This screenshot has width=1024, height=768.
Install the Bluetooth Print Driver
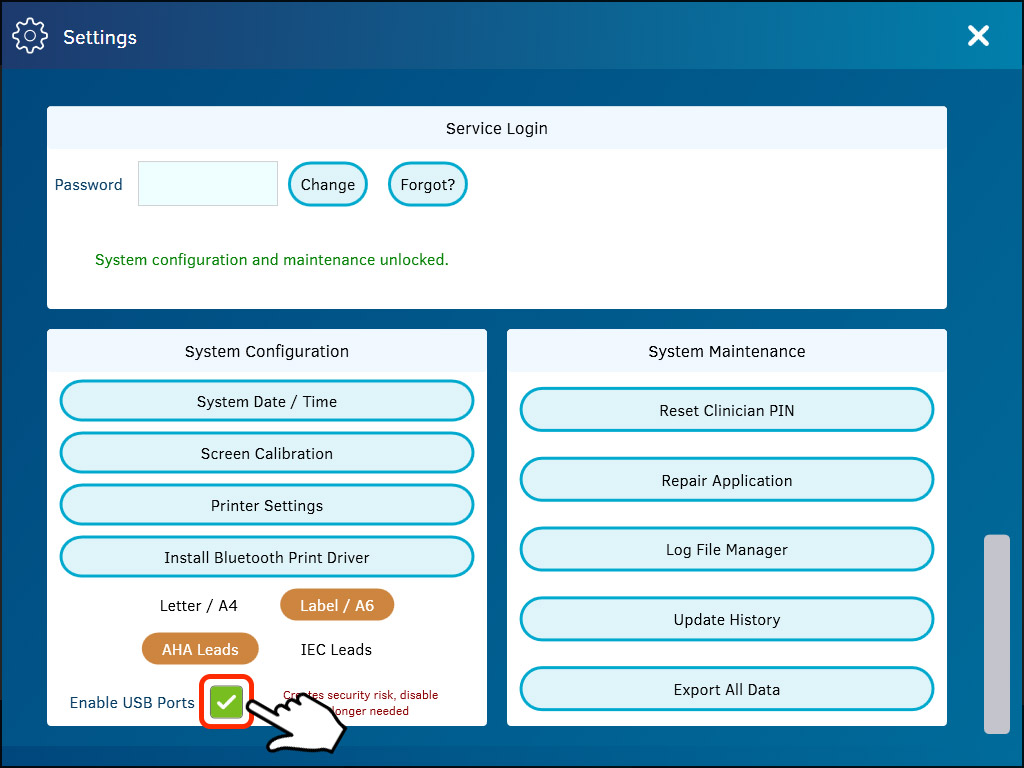point(266,556)
